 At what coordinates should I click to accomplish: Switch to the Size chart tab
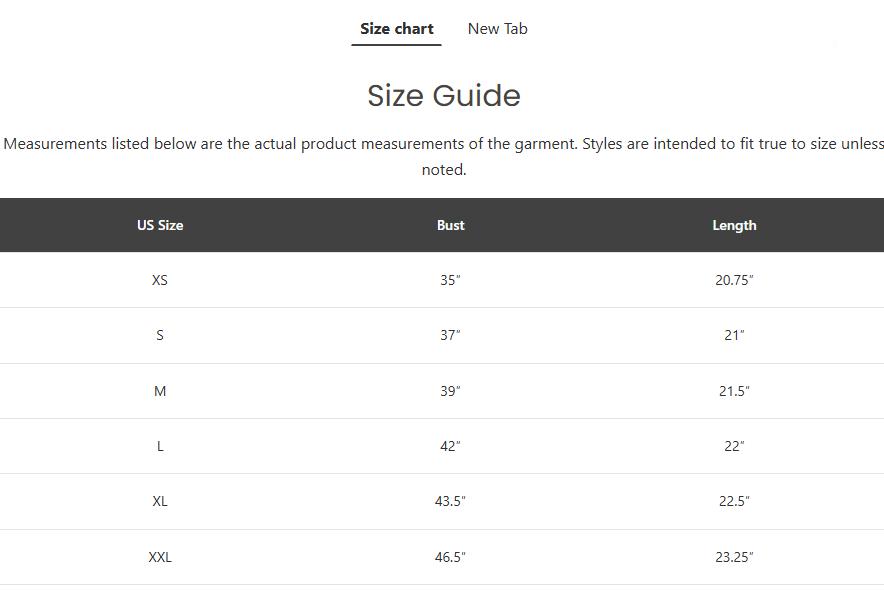396,29
